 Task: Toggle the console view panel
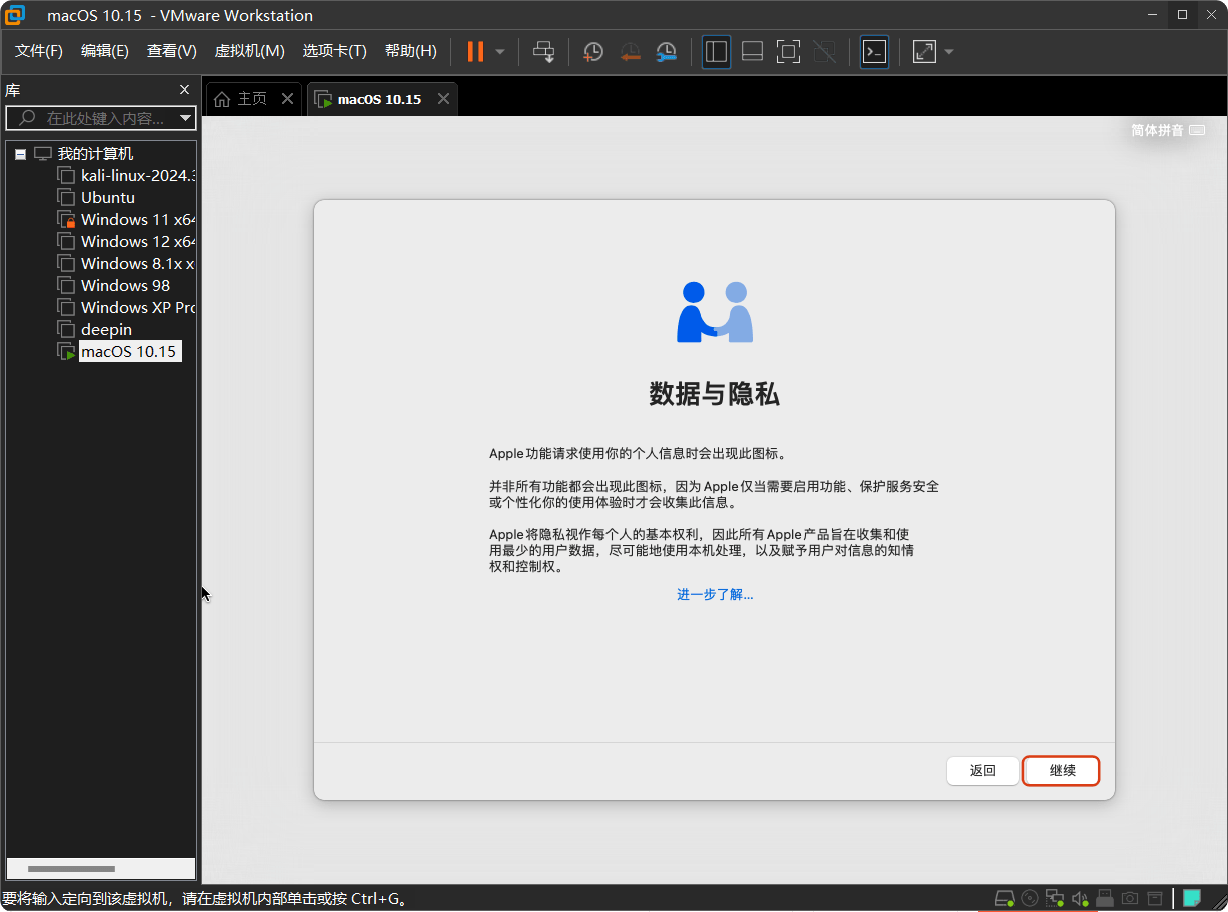click(874, 51)
